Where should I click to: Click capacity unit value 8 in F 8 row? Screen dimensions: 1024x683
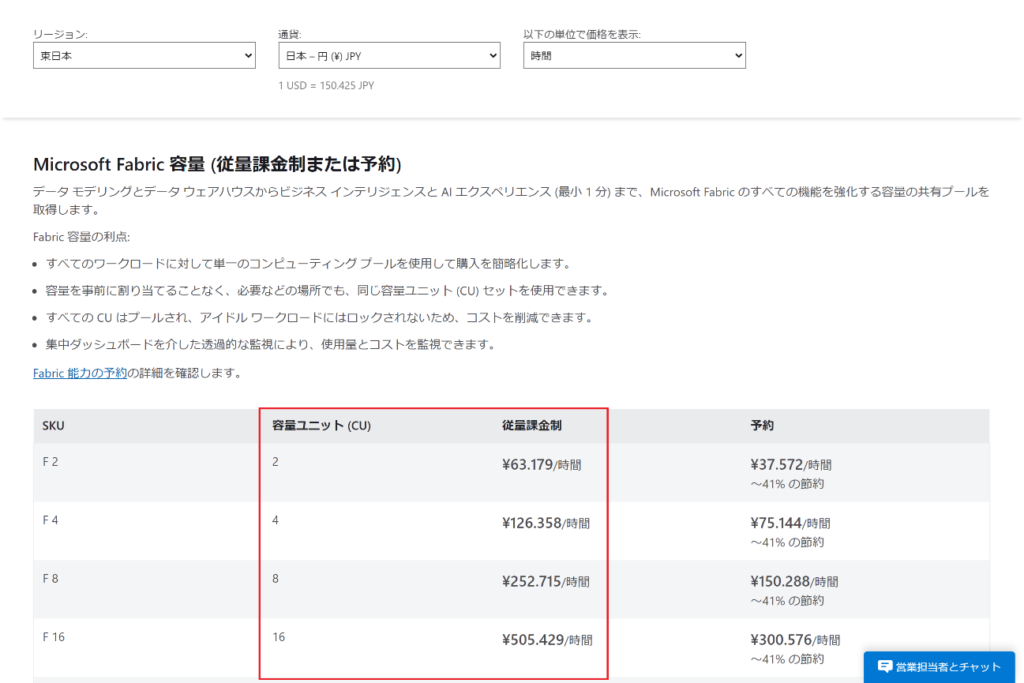point(276,579)
